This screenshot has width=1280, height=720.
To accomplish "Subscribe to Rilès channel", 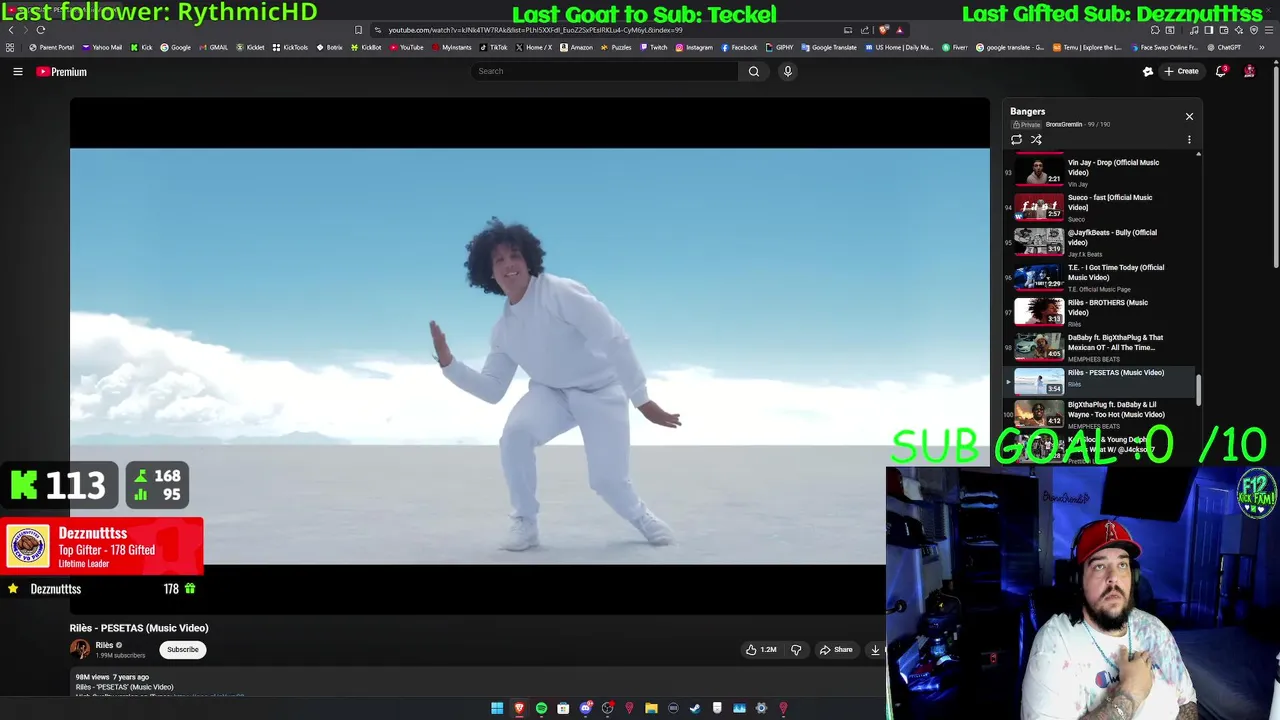I will coord(183,650).
